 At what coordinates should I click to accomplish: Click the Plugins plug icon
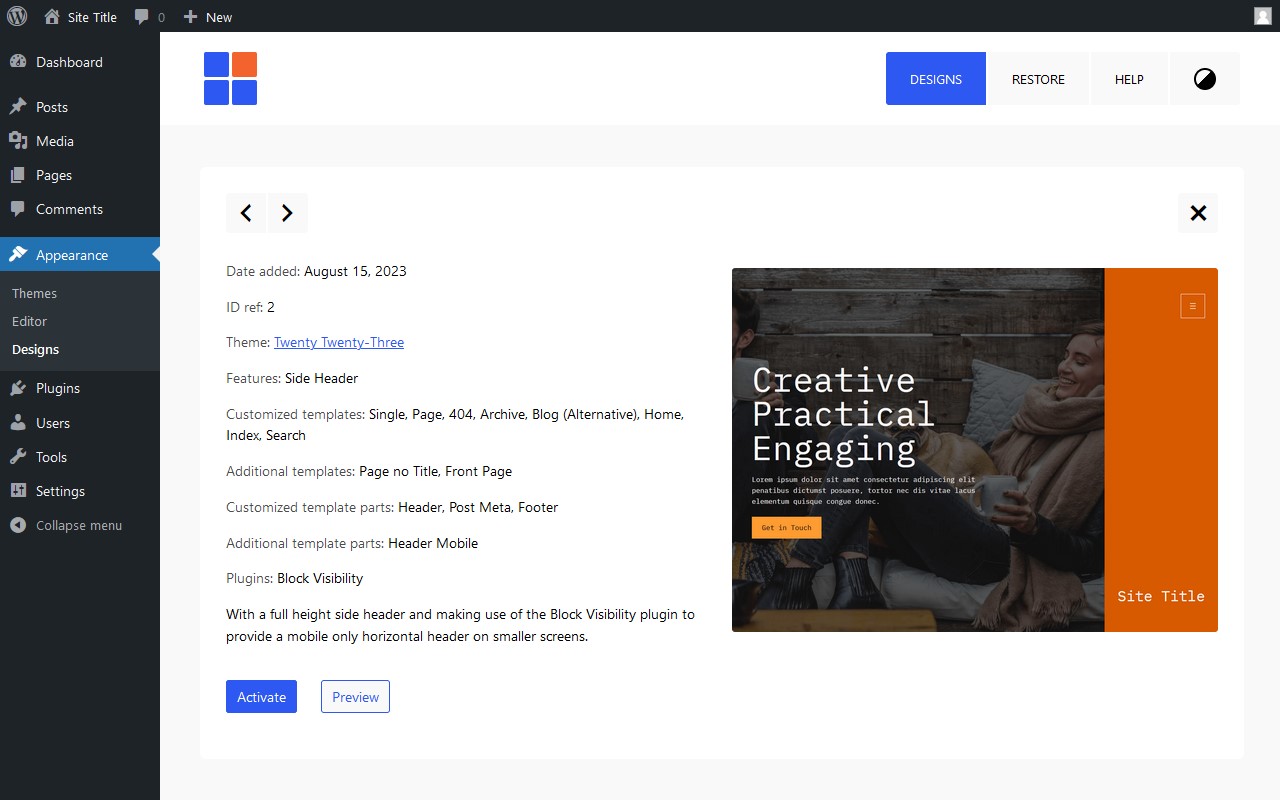coord(18,388)
